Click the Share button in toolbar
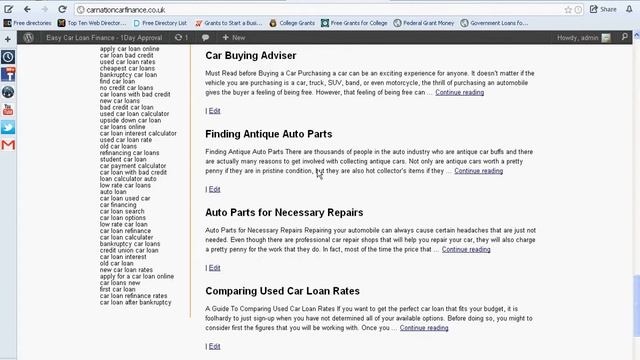 (x=603, y=9)
